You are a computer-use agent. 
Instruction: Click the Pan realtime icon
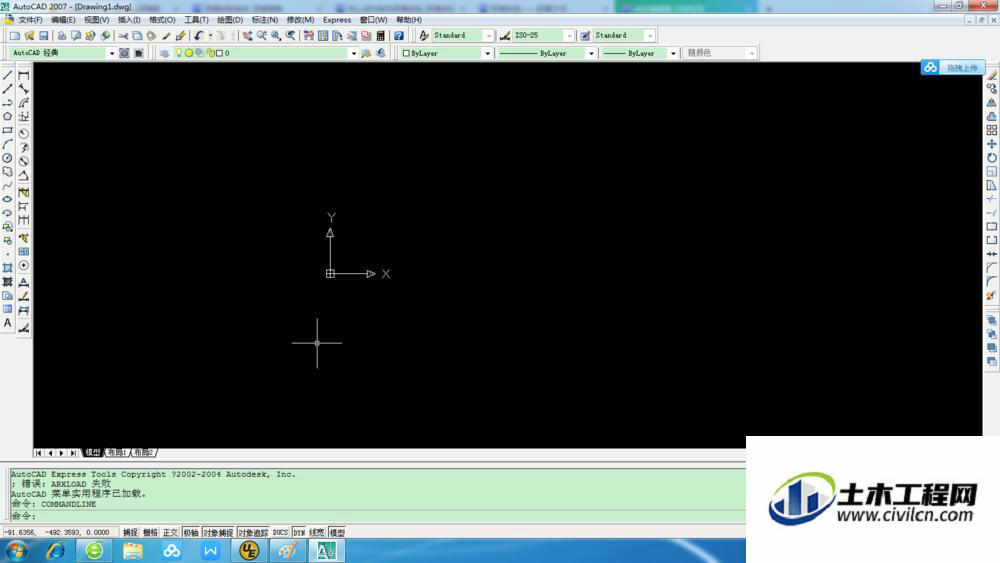(x=247, y=36)
